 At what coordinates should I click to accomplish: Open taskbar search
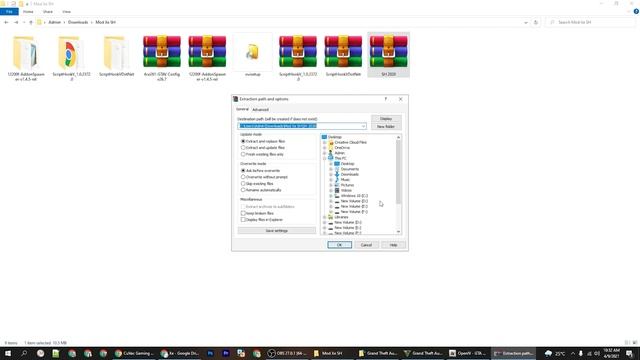click(24, 353)
